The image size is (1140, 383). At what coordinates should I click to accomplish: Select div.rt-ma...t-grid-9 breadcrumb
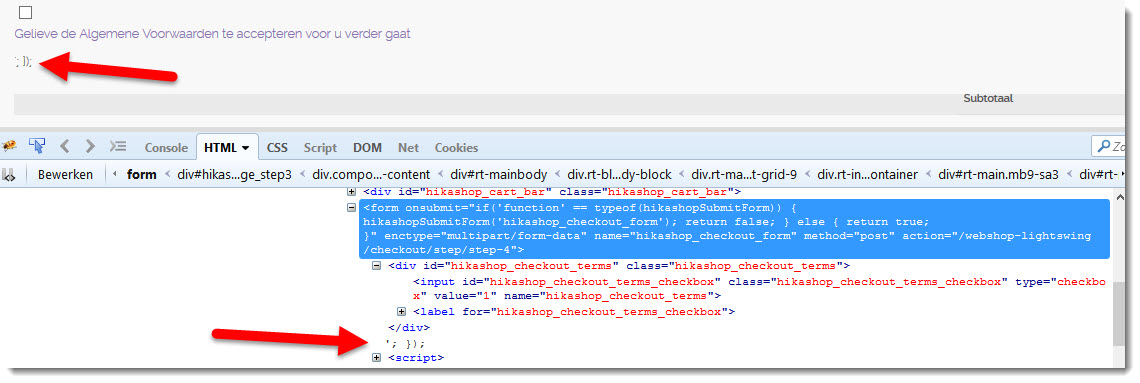(x=744, y=174)
